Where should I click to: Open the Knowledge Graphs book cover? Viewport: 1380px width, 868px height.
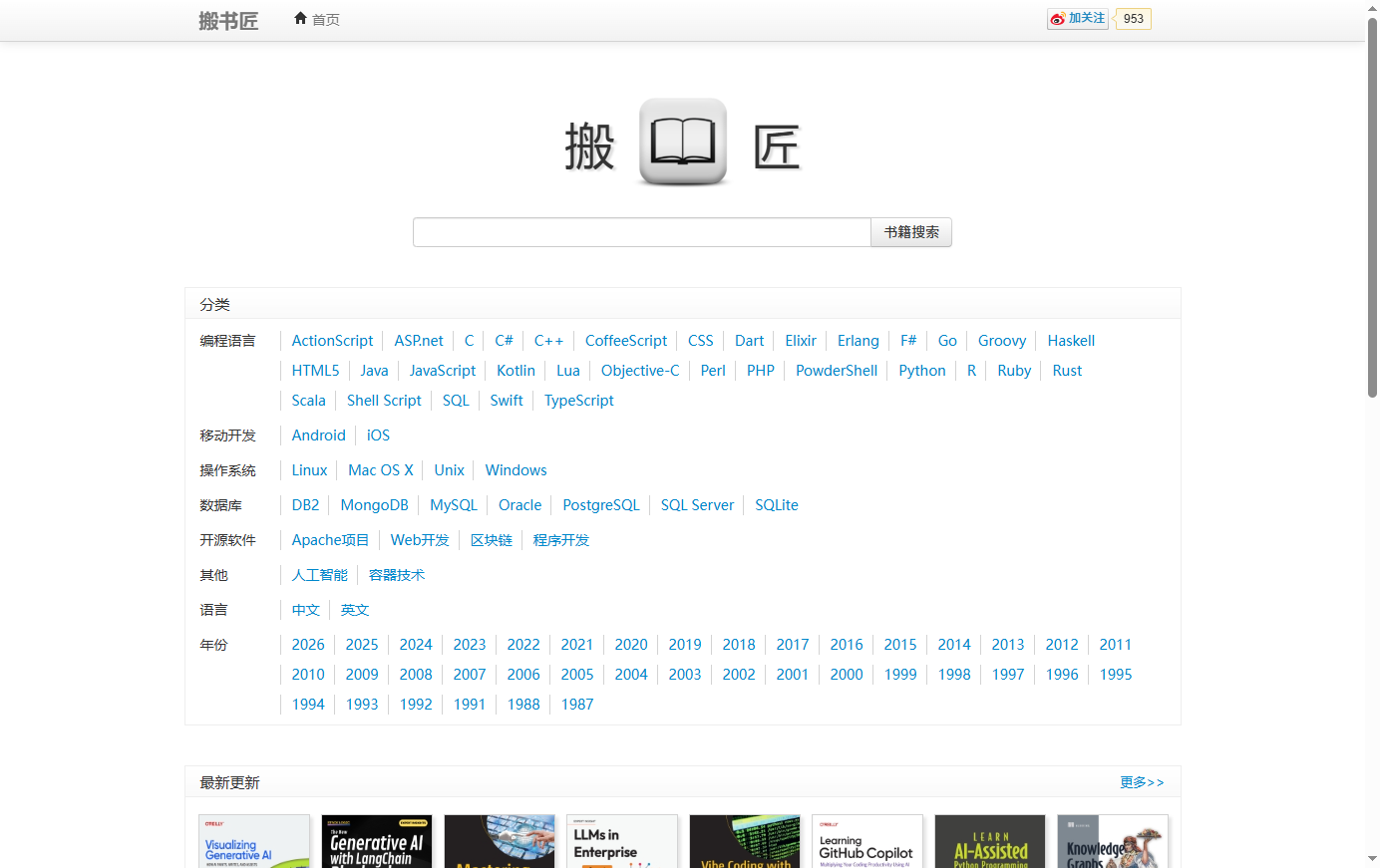[1113, 841]
